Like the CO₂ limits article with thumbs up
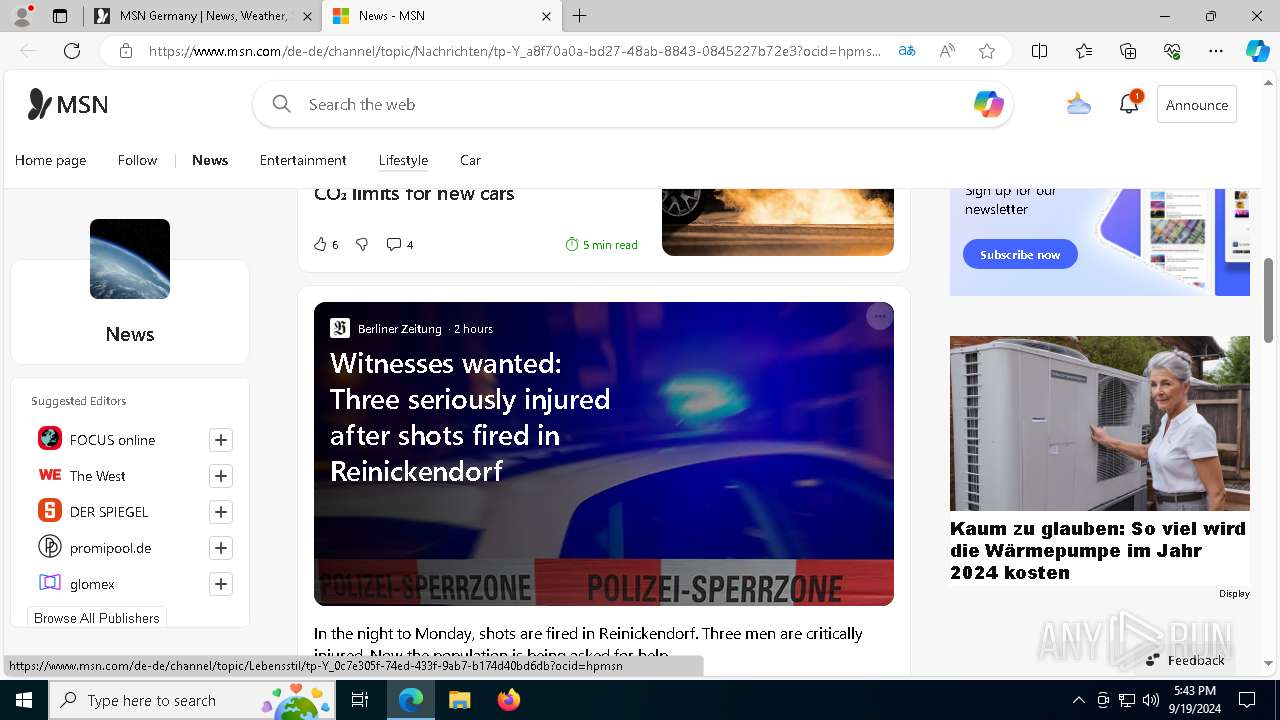This screenshot has height=720, width=1280. point(326,244)
